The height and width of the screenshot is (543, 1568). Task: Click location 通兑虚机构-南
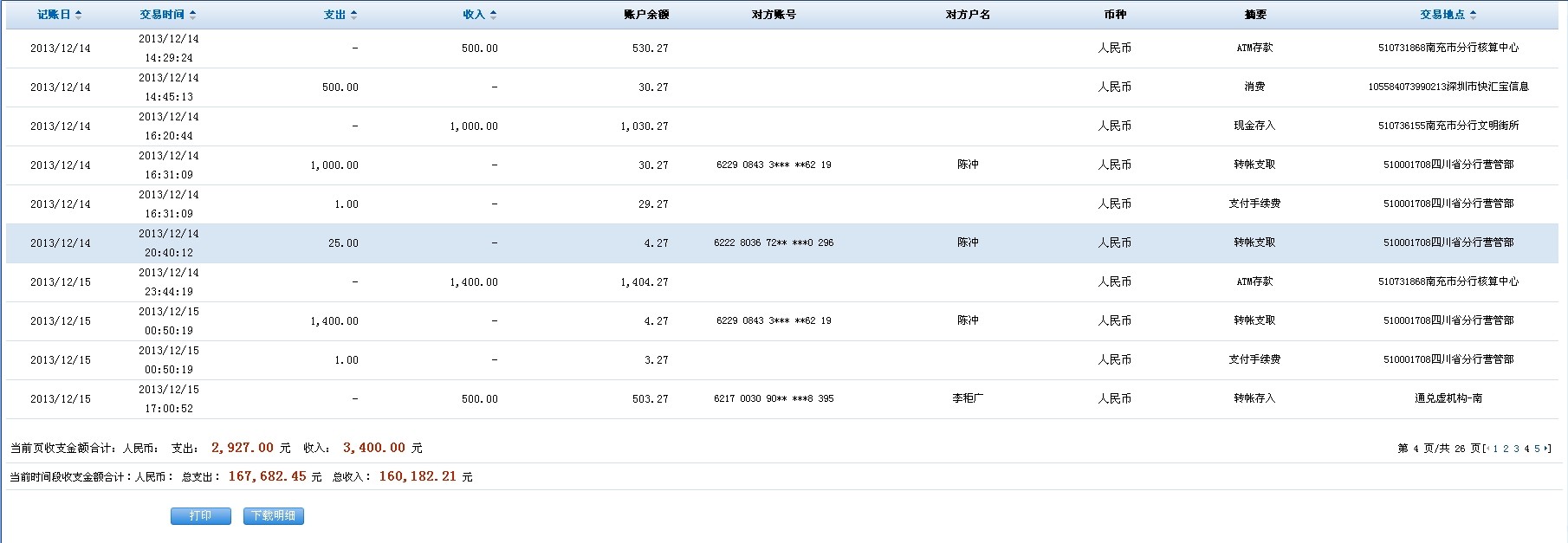click(1448, 398)
